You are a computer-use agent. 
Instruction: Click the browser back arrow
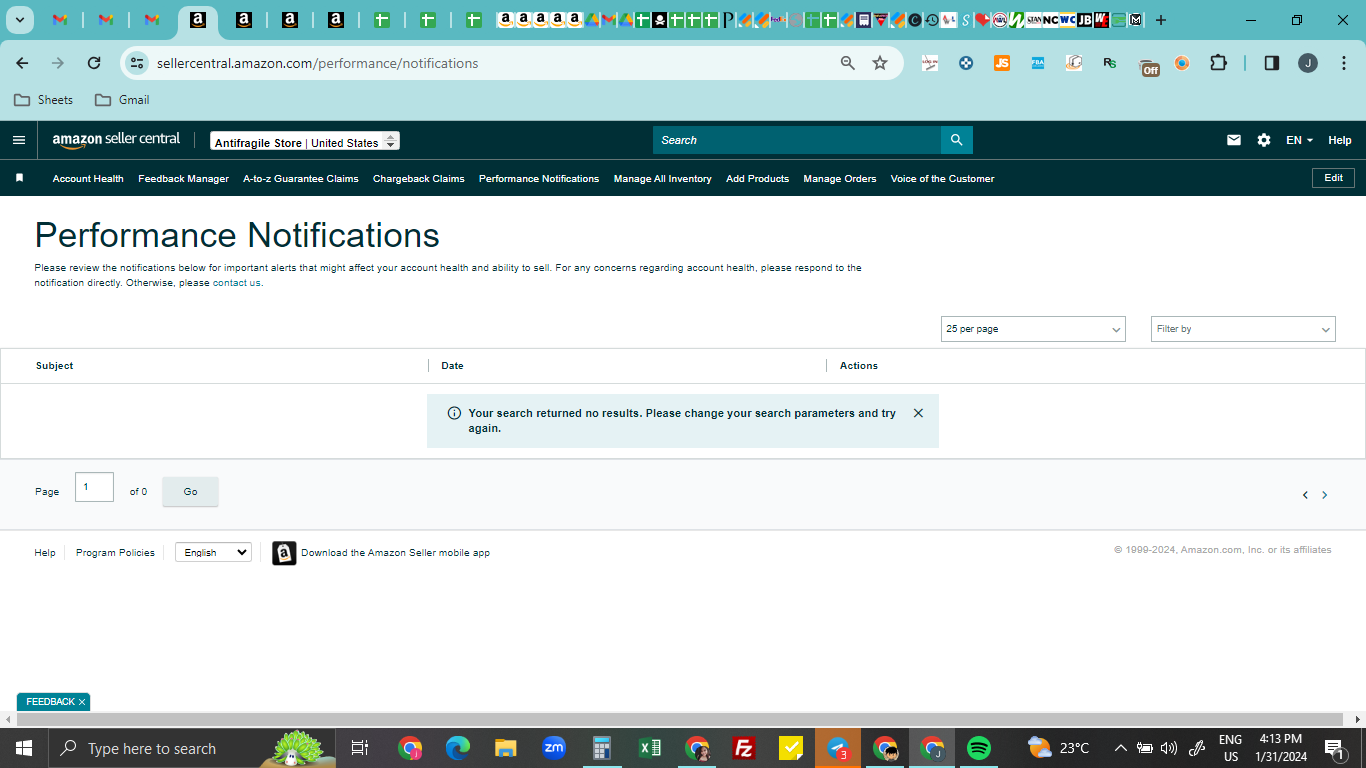tap(22, 63)
